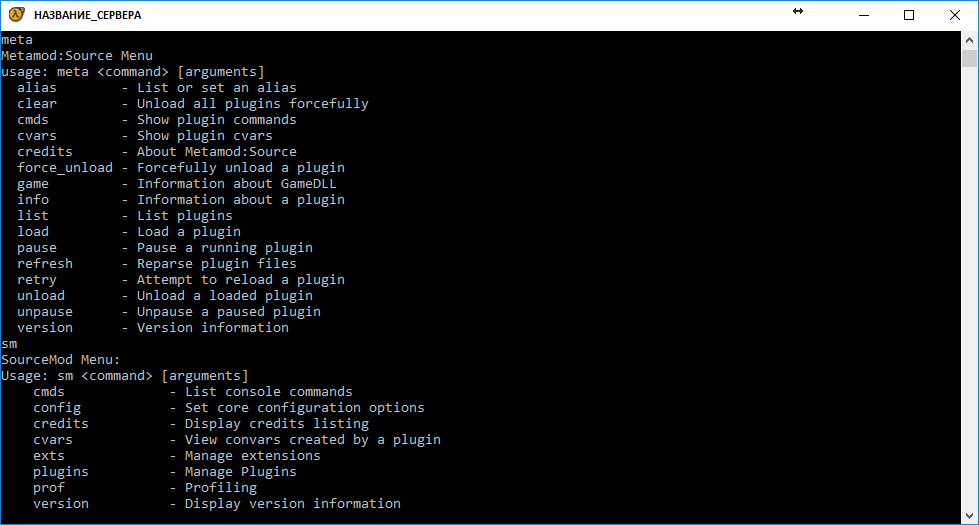979x525 pixels.
Task: Click the НАЗВАНИЕ_СЕРВЕРА window title text
Action: point(88,16)
